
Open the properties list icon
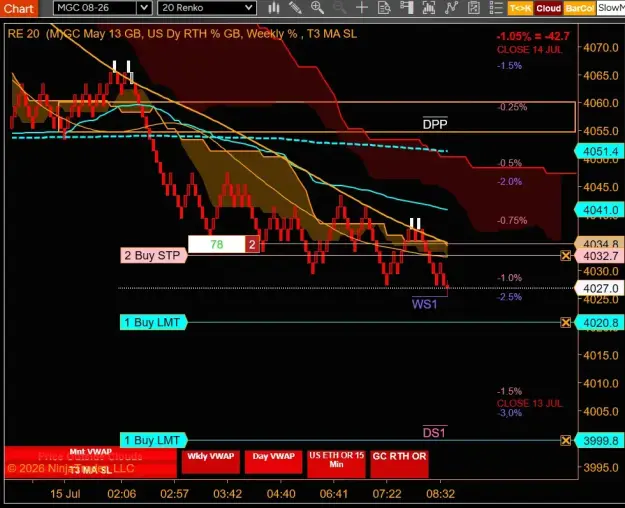[496, 8]
